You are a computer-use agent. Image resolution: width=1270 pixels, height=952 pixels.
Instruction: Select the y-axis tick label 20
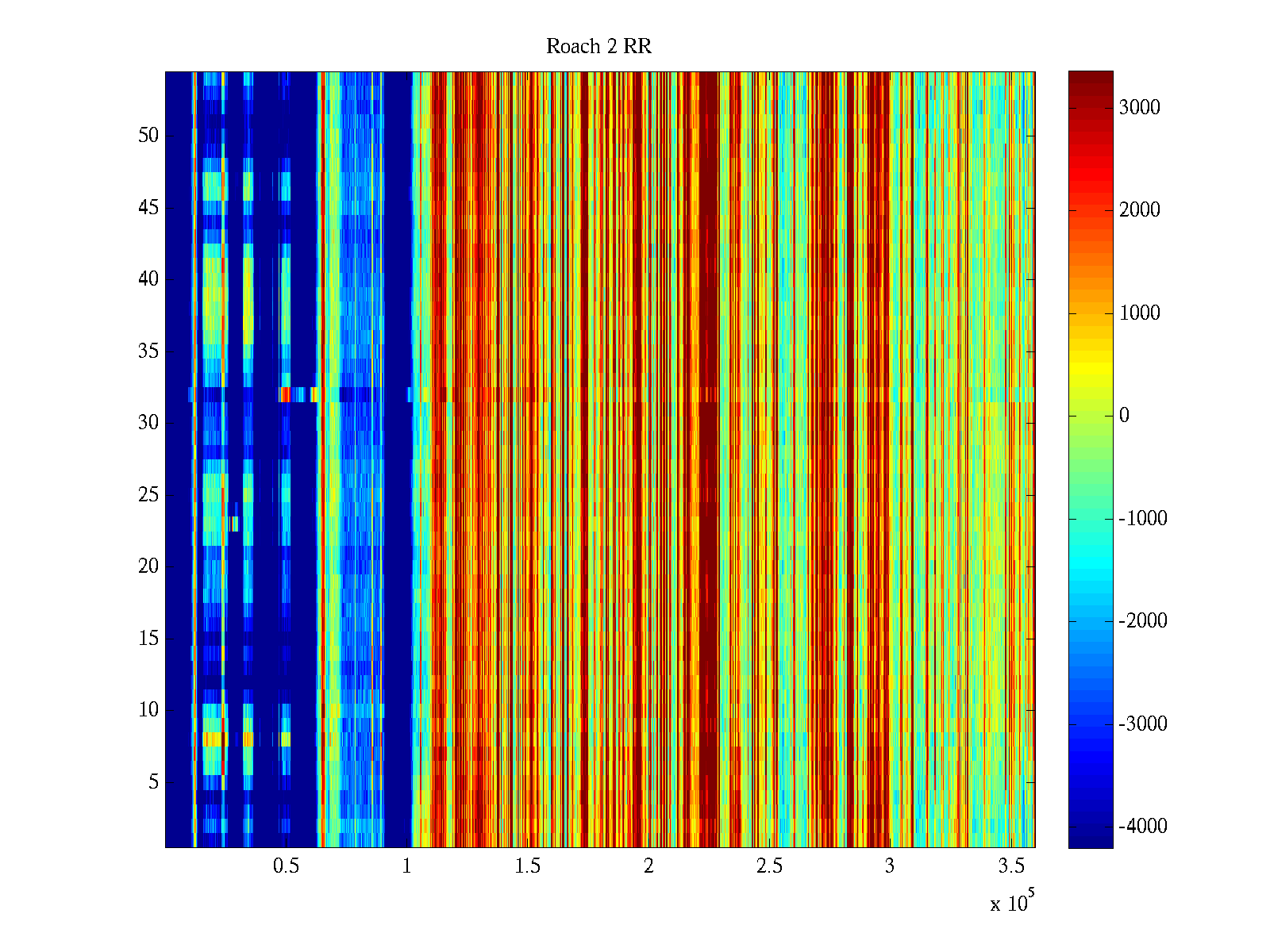pos(148,566)
